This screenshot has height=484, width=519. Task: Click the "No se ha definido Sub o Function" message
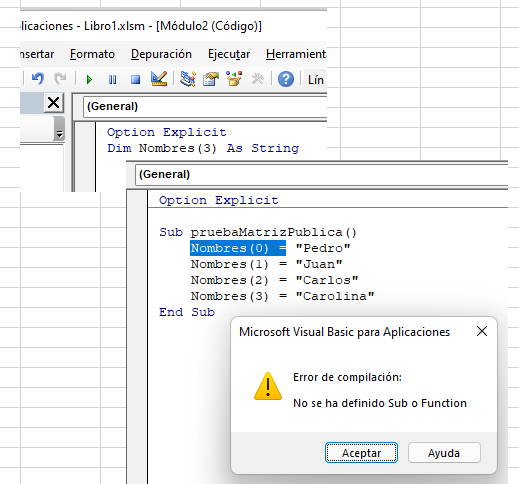pyautogui.click(x=380, y=403)
